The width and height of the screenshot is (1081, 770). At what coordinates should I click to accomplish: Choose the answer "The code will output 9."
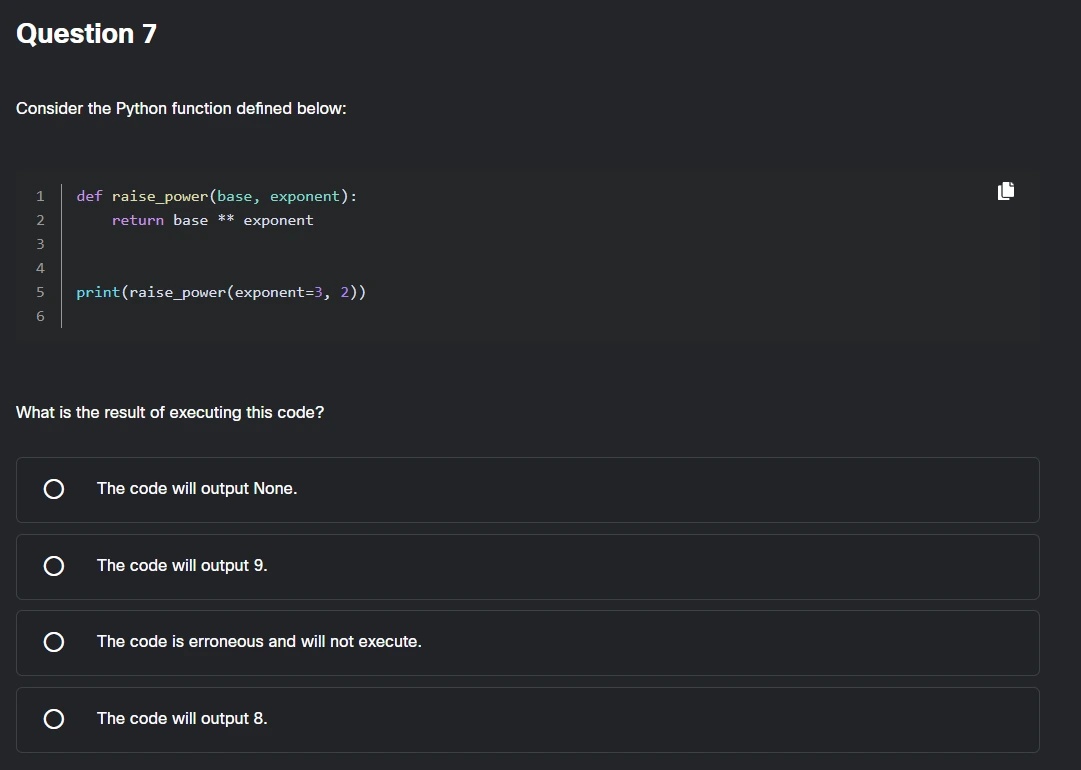click(182, 565)
